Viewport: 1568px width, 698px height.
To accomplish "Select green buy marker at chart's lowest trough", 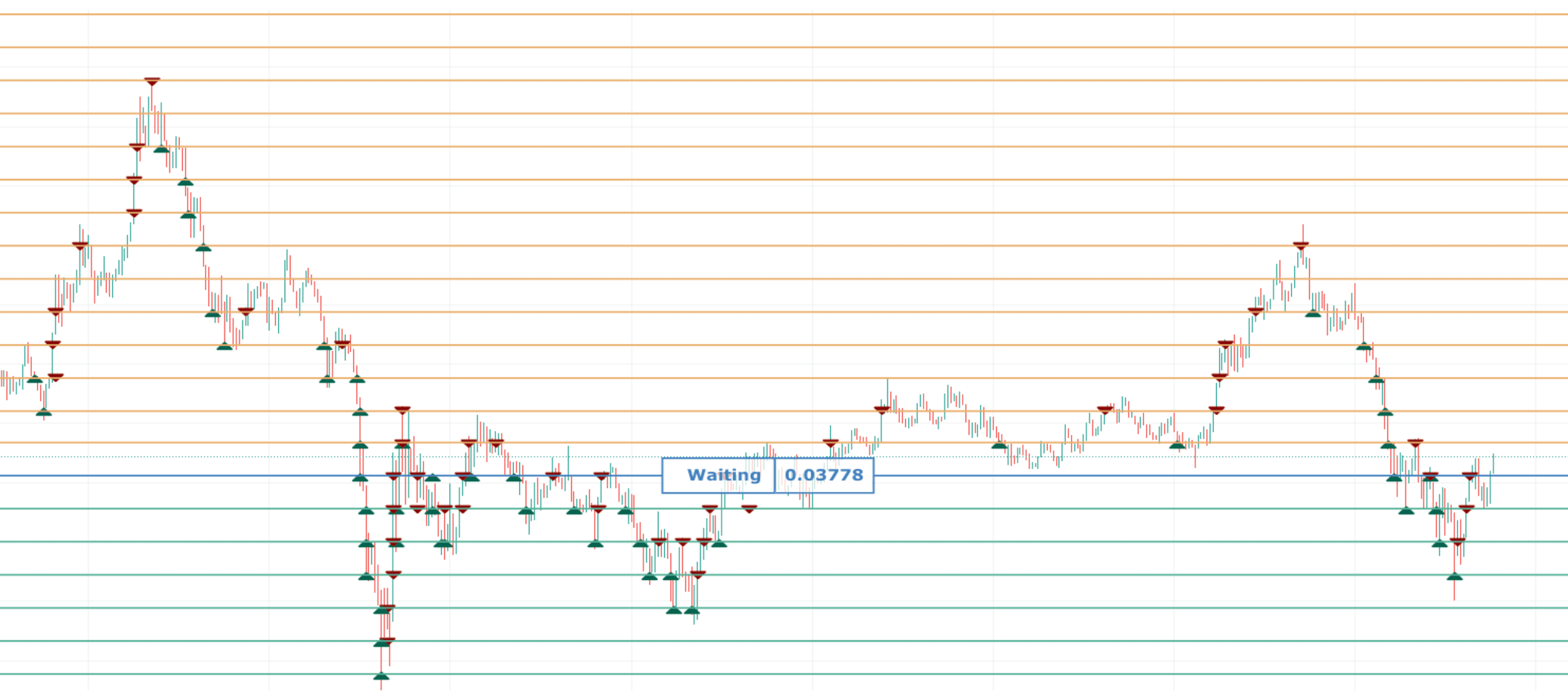I will (381, 676).
